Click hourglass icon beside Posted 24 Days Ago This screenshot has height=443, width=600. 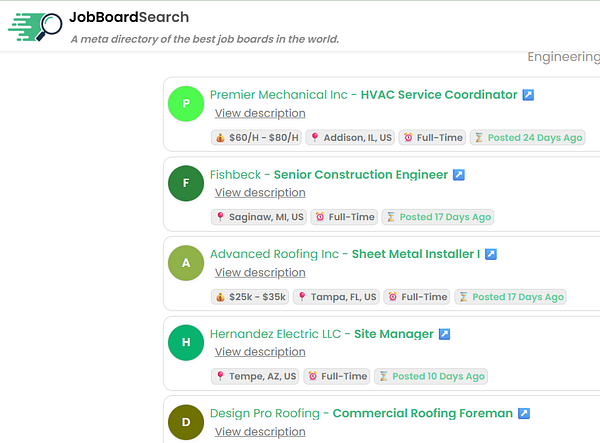[479, 137]
